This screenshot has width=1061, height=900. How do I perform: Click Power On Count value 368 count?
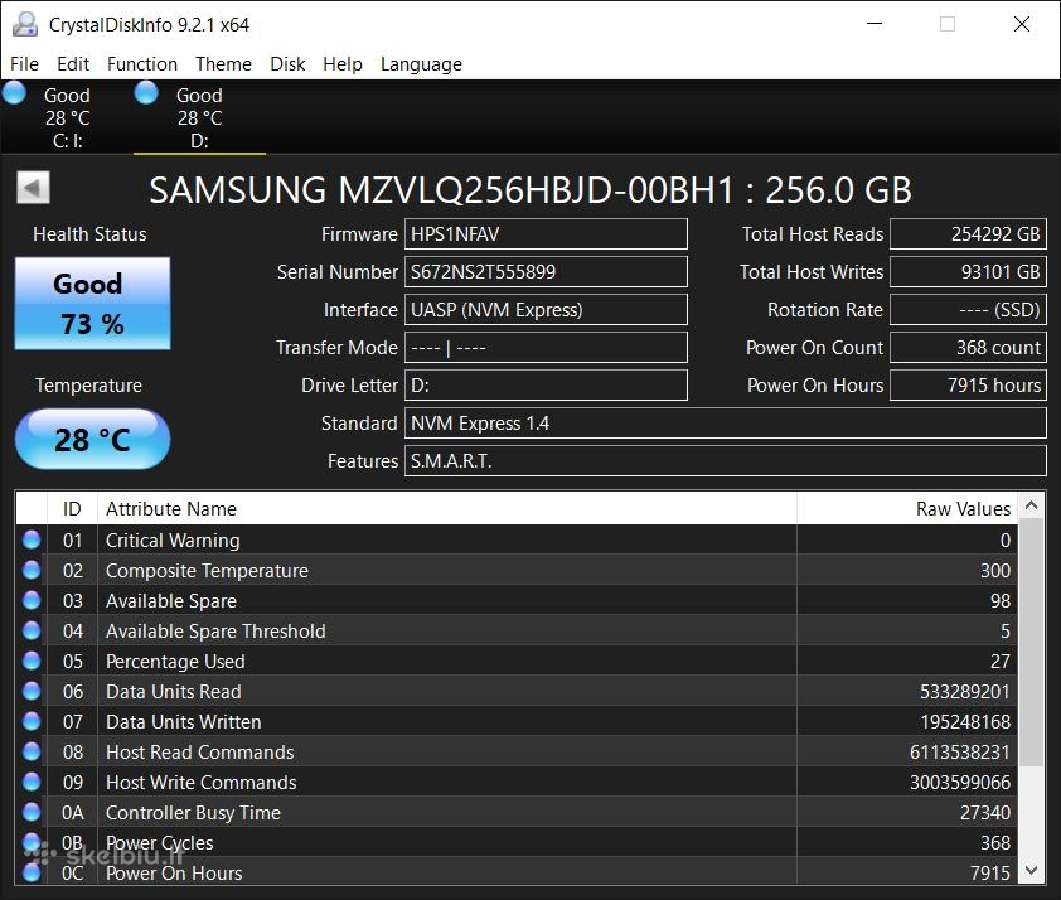(968, 348)
